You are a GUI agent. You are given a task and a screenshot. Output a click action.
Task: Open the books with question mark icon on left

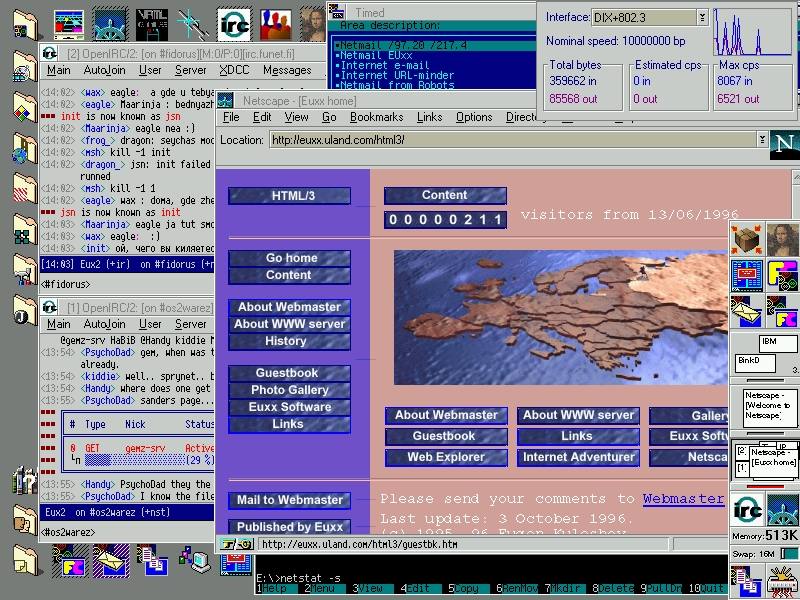[24, 481]
